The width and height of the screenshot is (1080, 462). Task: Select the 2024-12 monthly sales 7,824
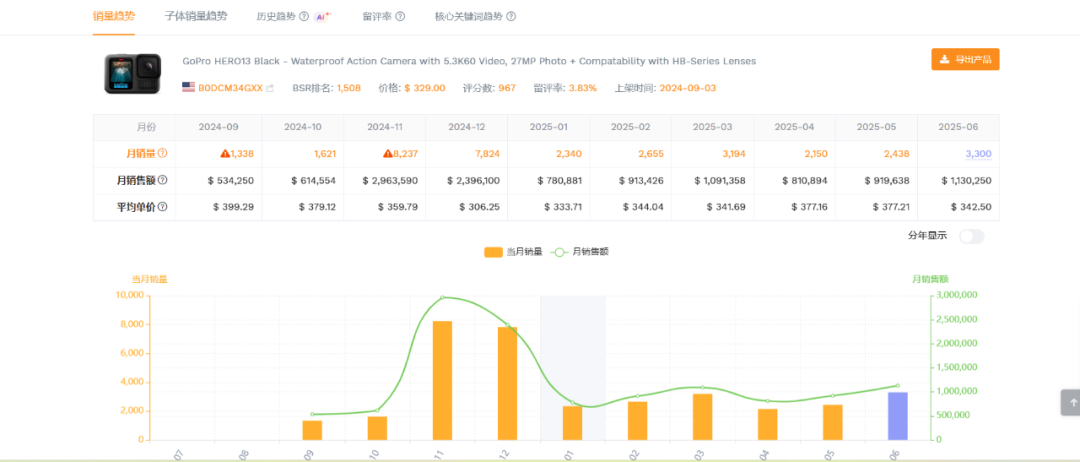pyautogui.click(x=488, y=154)
